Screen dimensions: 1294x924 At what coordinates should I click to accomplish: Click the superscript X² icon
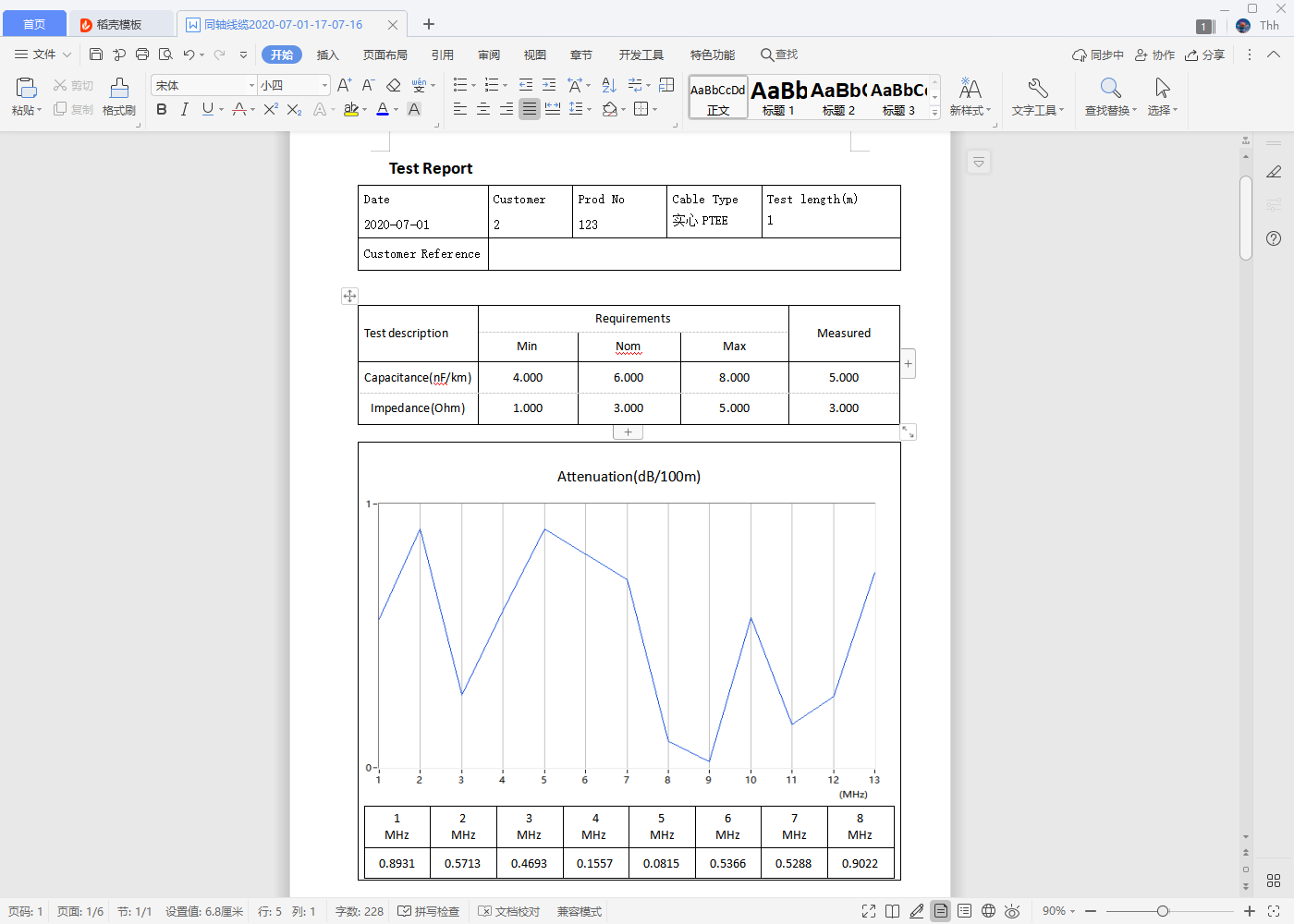tap(271, 109)
